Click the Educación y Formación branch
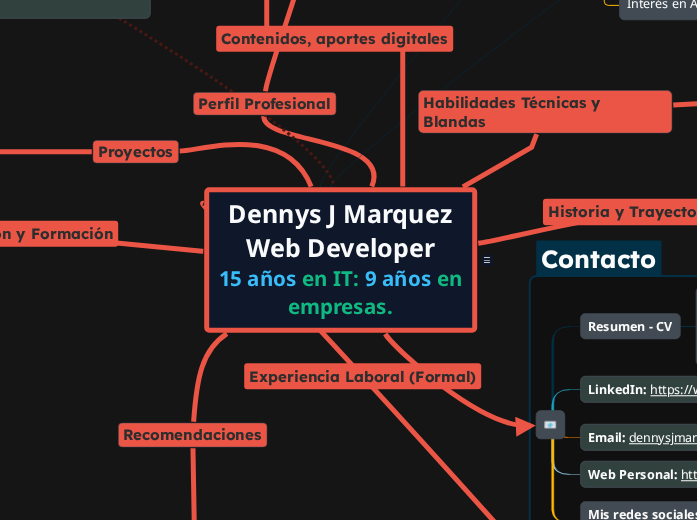Screen dimensions: 697x520 58,234
